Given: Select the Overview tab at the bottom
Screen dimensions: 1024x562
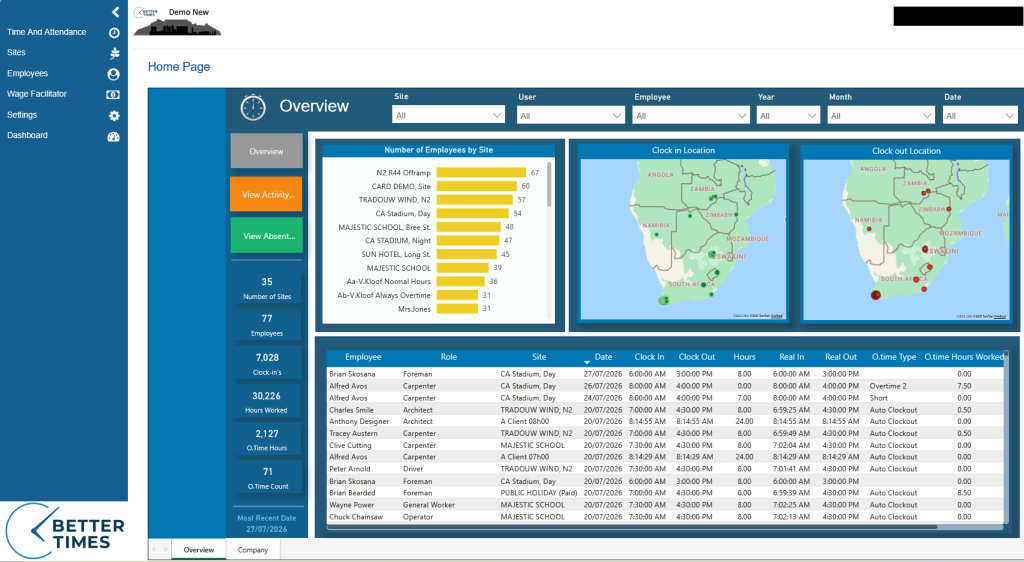Looking at the screenshot, I should [x=199, y=550].
